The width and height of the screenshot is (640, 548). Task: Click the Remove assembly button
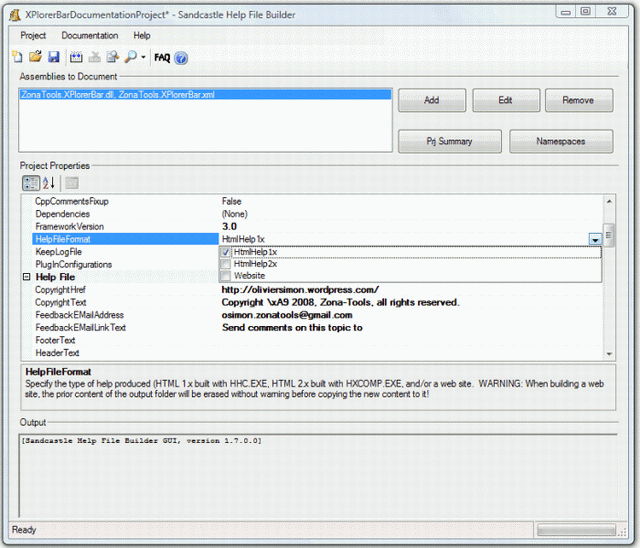579,100
